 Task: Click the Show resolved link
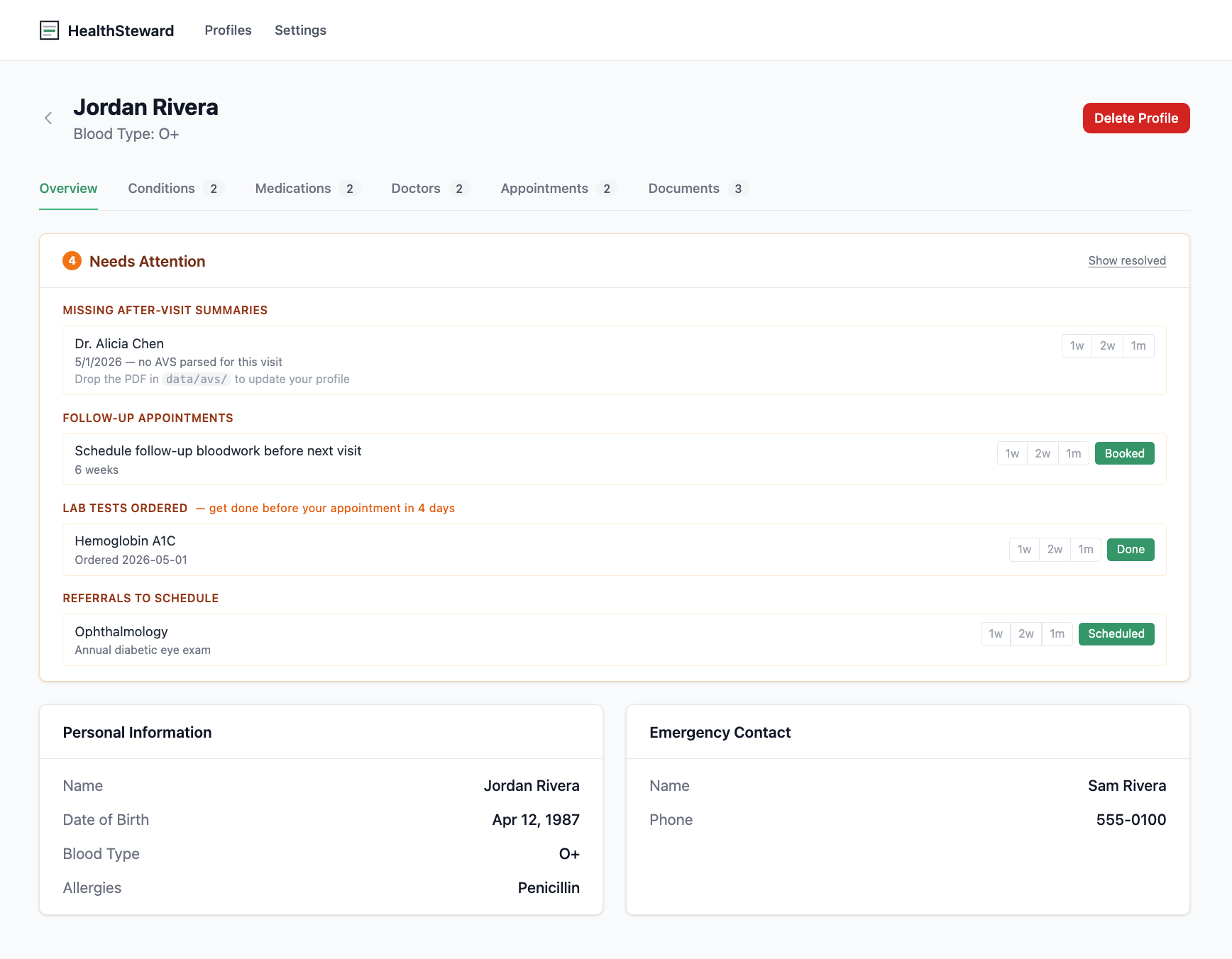[x=1127, y=261]
